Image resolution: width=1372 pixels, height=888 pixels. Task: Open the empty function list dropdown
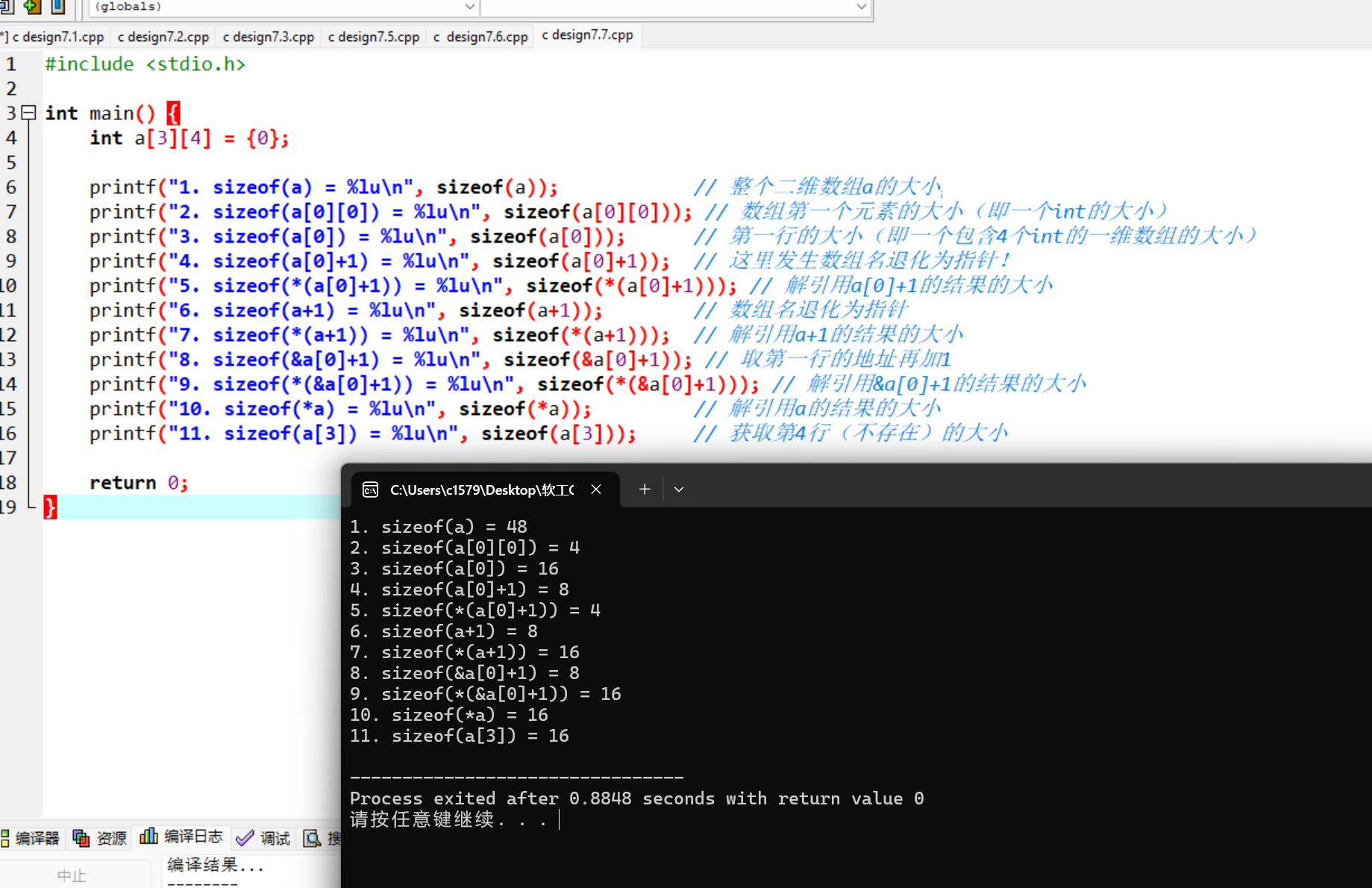(676, 7)
